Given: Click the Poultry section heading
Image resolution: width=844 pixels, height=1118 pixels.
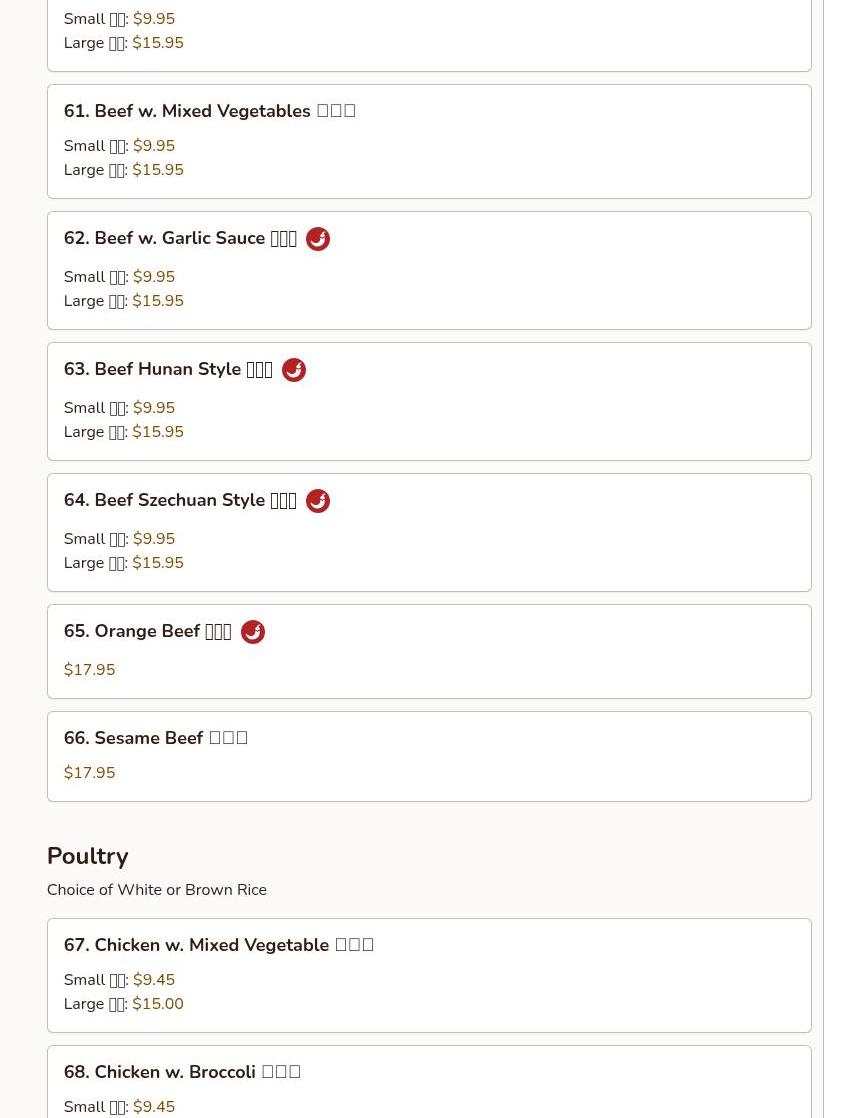Looking at the screenshot, I should 88,856.
